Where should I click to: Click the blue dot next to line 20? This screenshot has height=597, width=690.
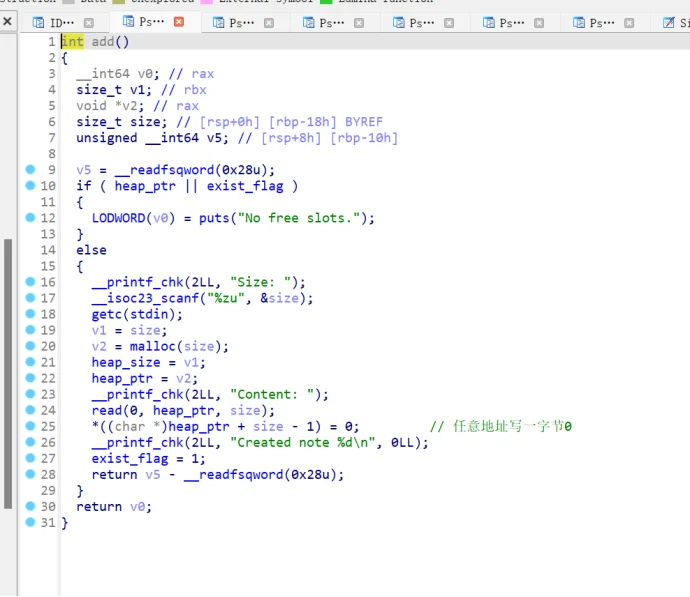[x=30, y=346]
